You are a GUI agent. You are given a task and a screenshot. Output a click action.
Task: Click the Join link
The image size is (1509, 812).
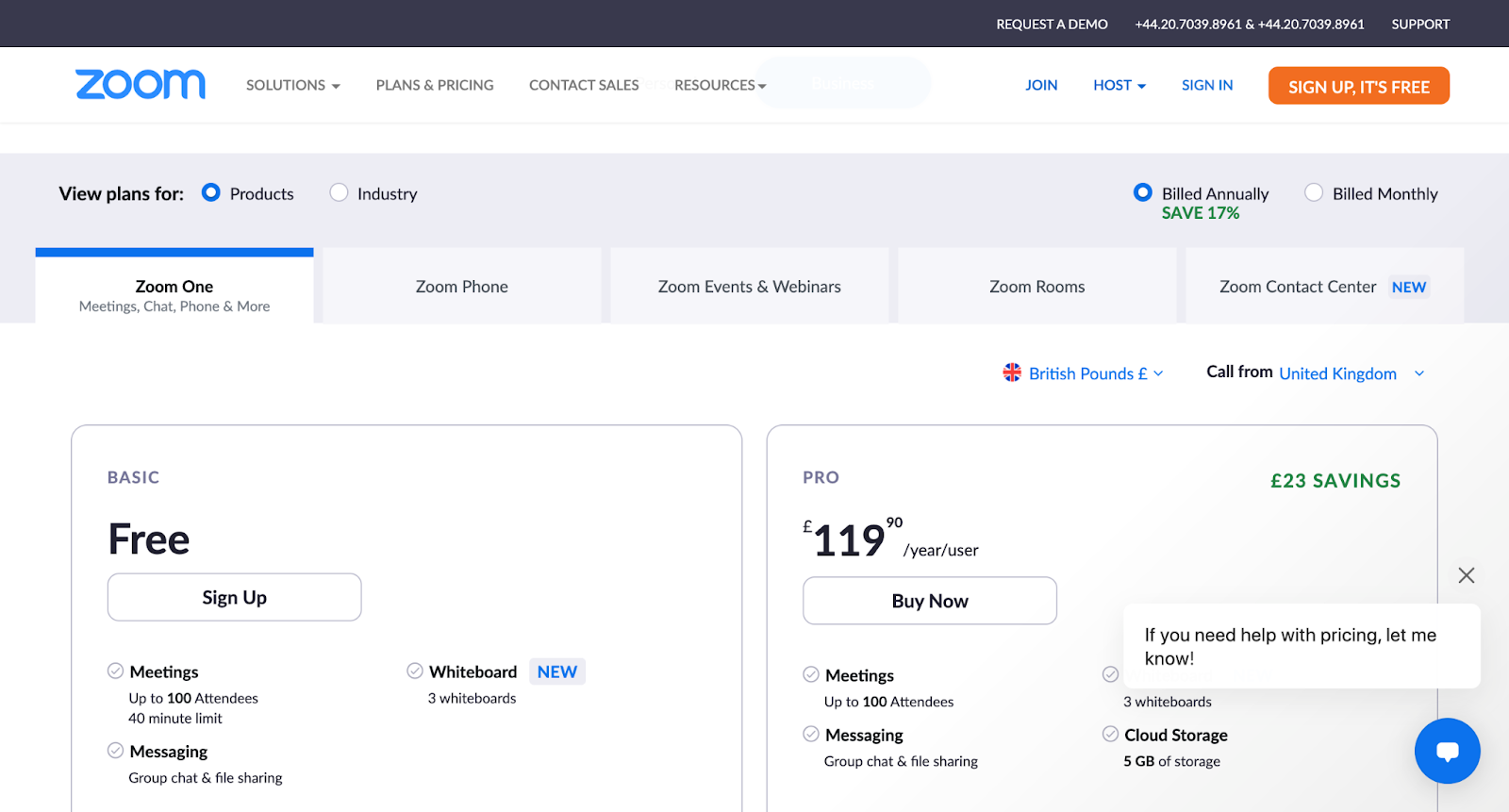(1041, 85)
